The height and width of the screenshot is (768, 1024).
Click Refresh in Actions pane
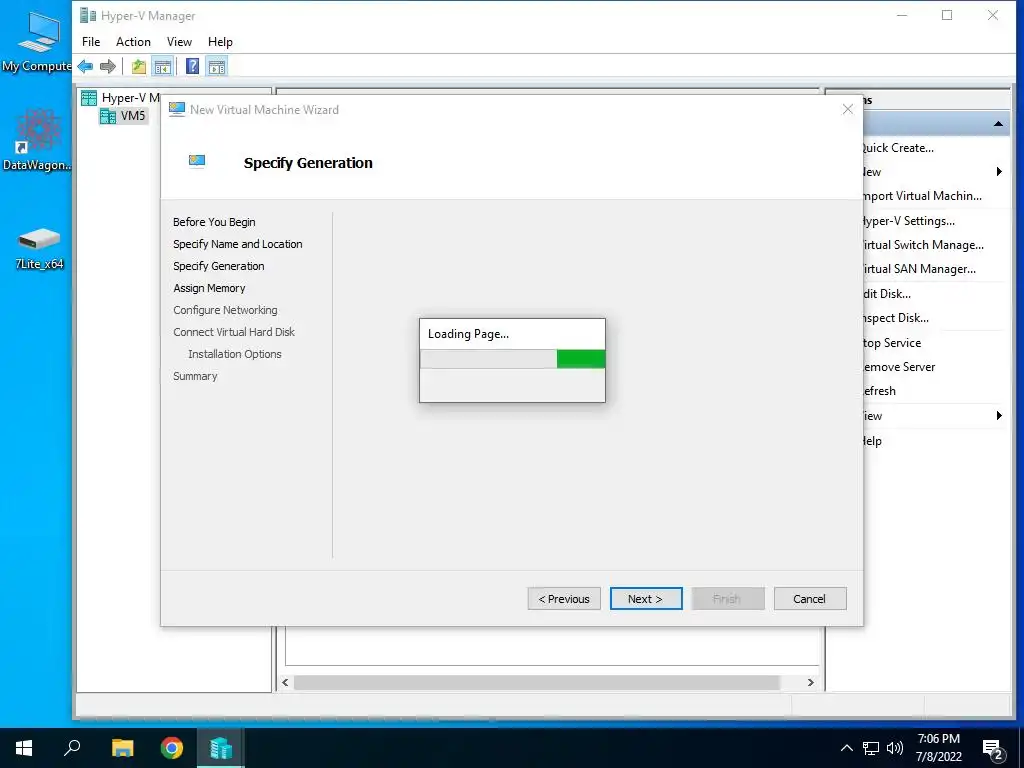pyautogui.click(x=878, y=391)
